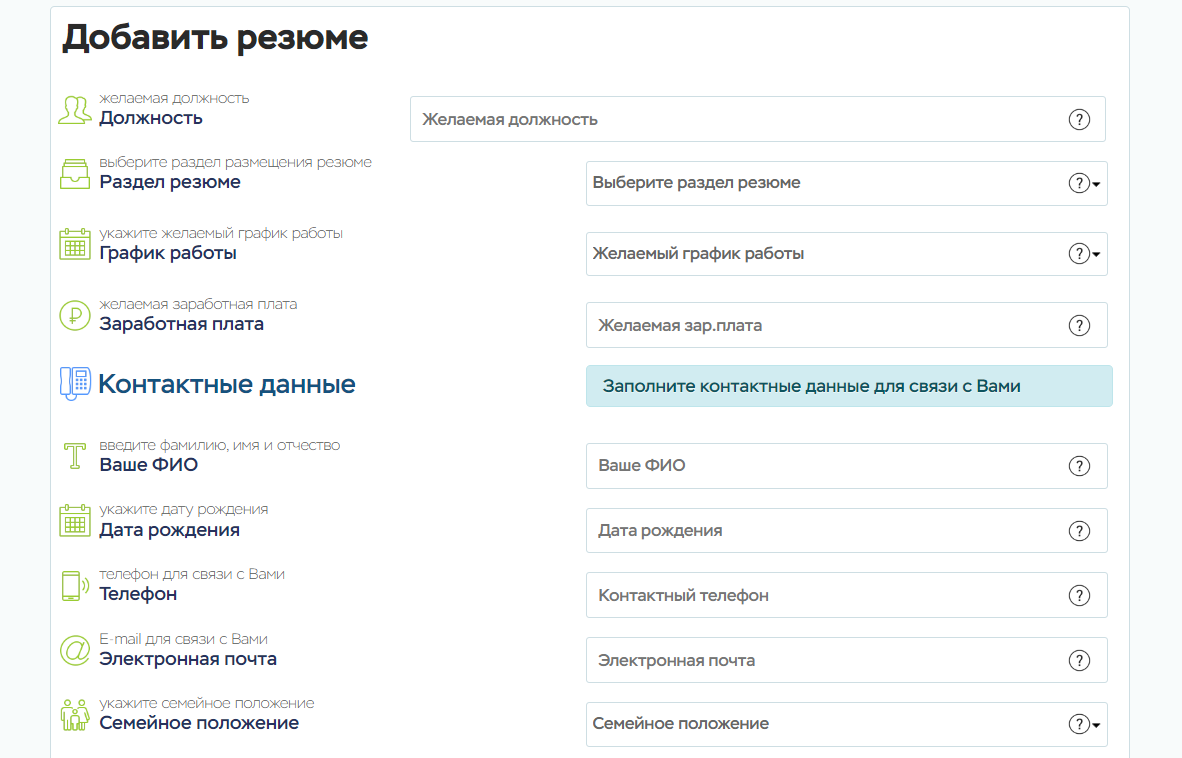Viewport: 1182px width, 758px height.
Task: Click the help icon in the Ваше ФИО field
Action: pos(1079,466)
